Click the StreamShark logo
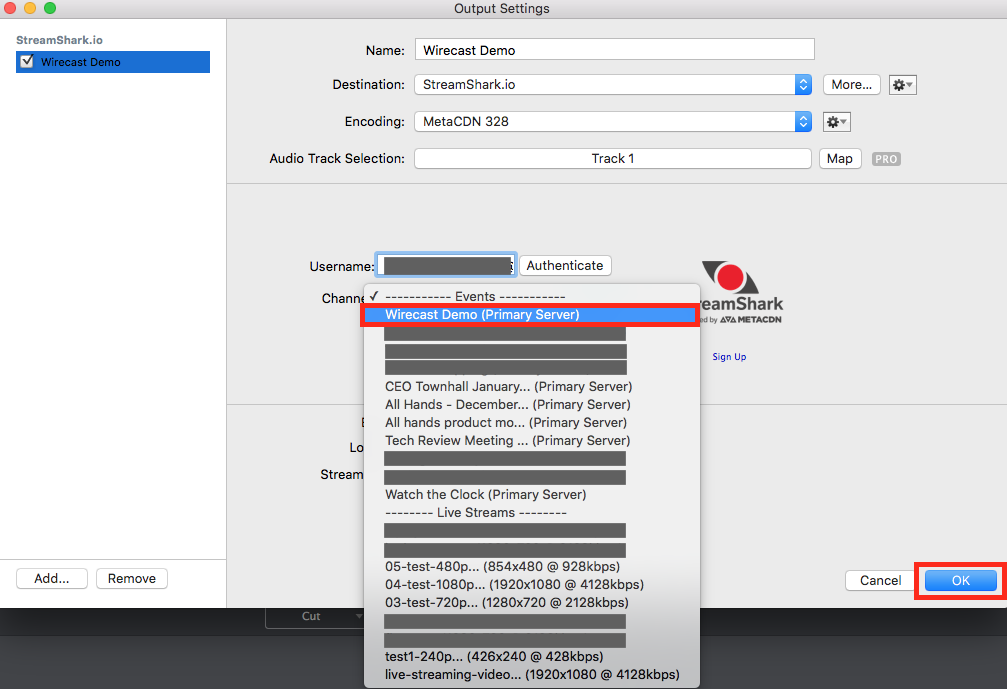Screen dimensions: 1007x689 [x=741, y=292]
